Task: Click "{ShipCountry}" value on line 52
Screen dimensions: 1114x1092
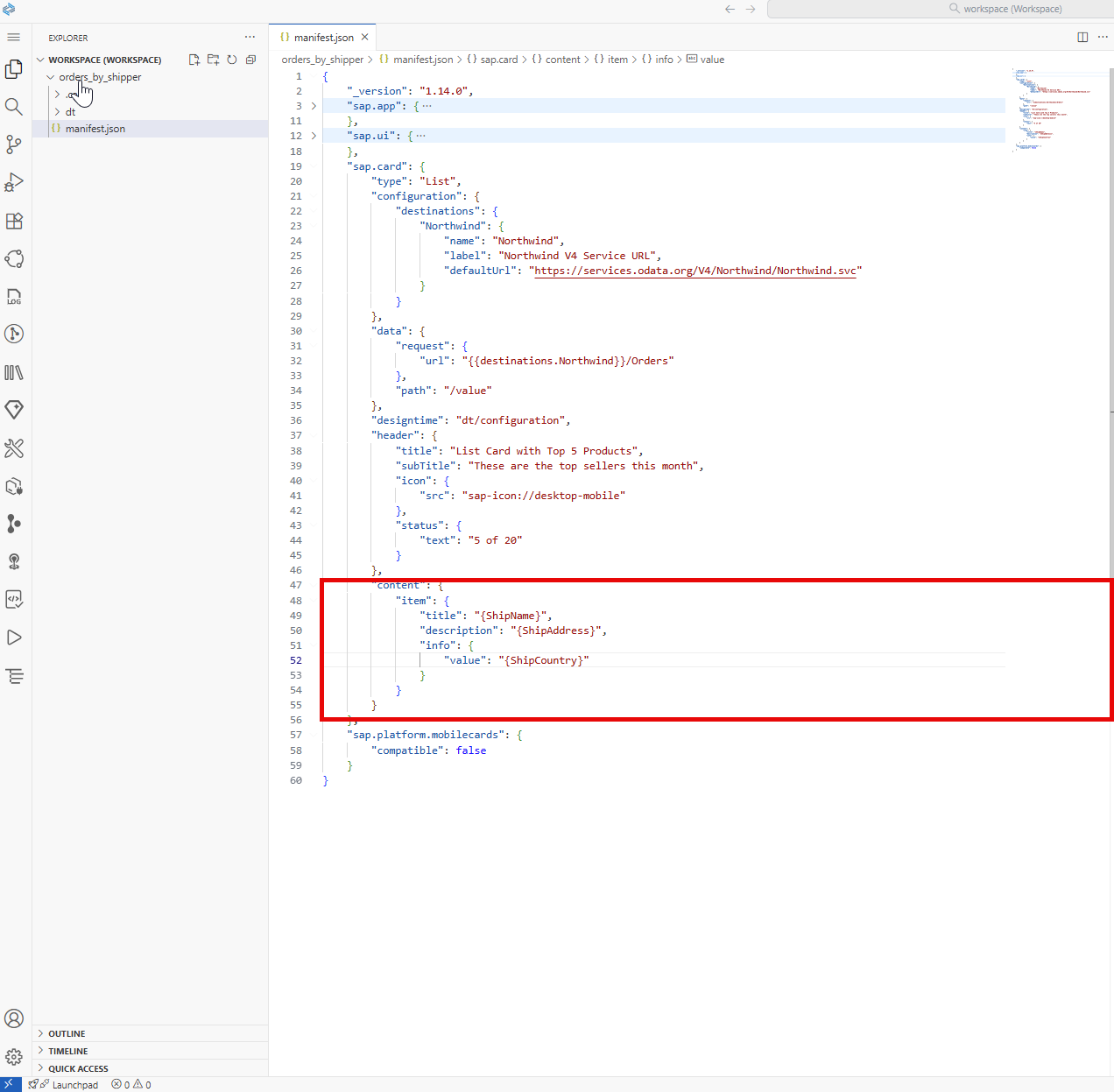Action: tap(544, 660)
